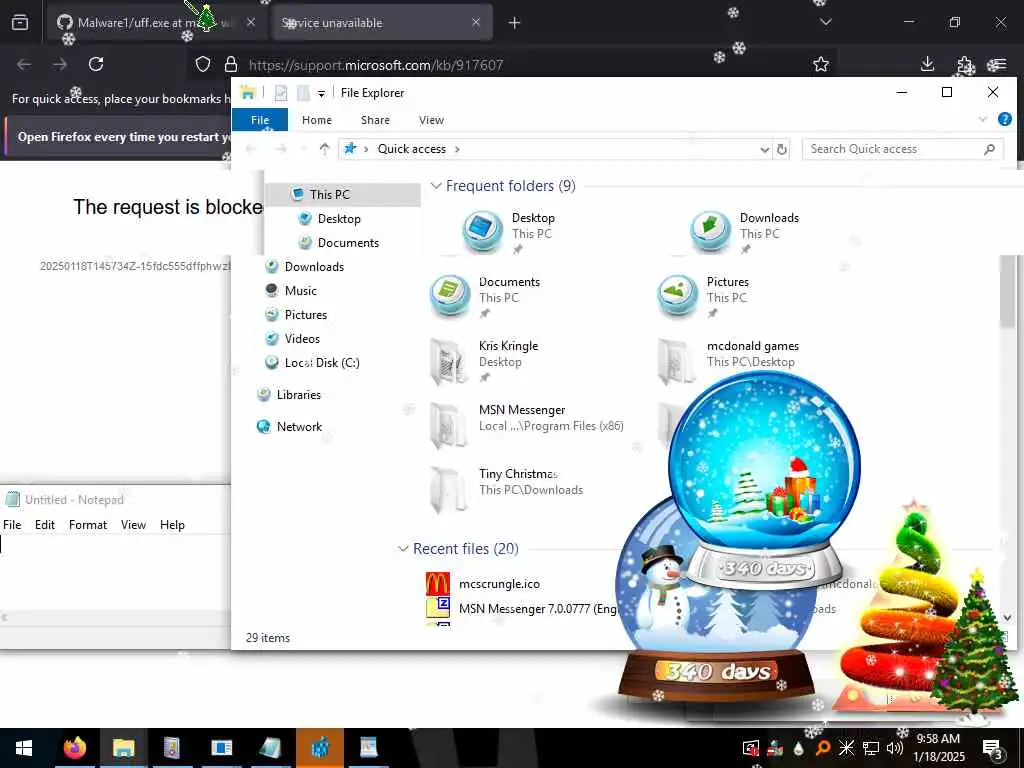This screenshot has height=768, width=1024.
Task: Open a new Firefox tab
Action: 515,23
